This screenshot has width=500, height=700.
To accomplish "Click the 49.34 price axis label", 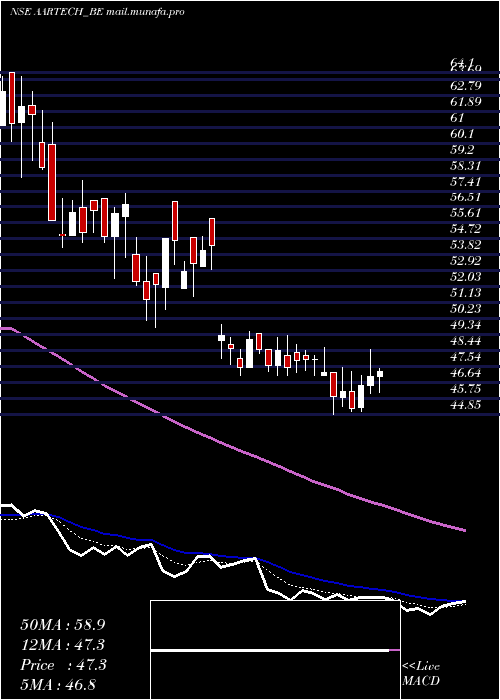I will [466, 325].
